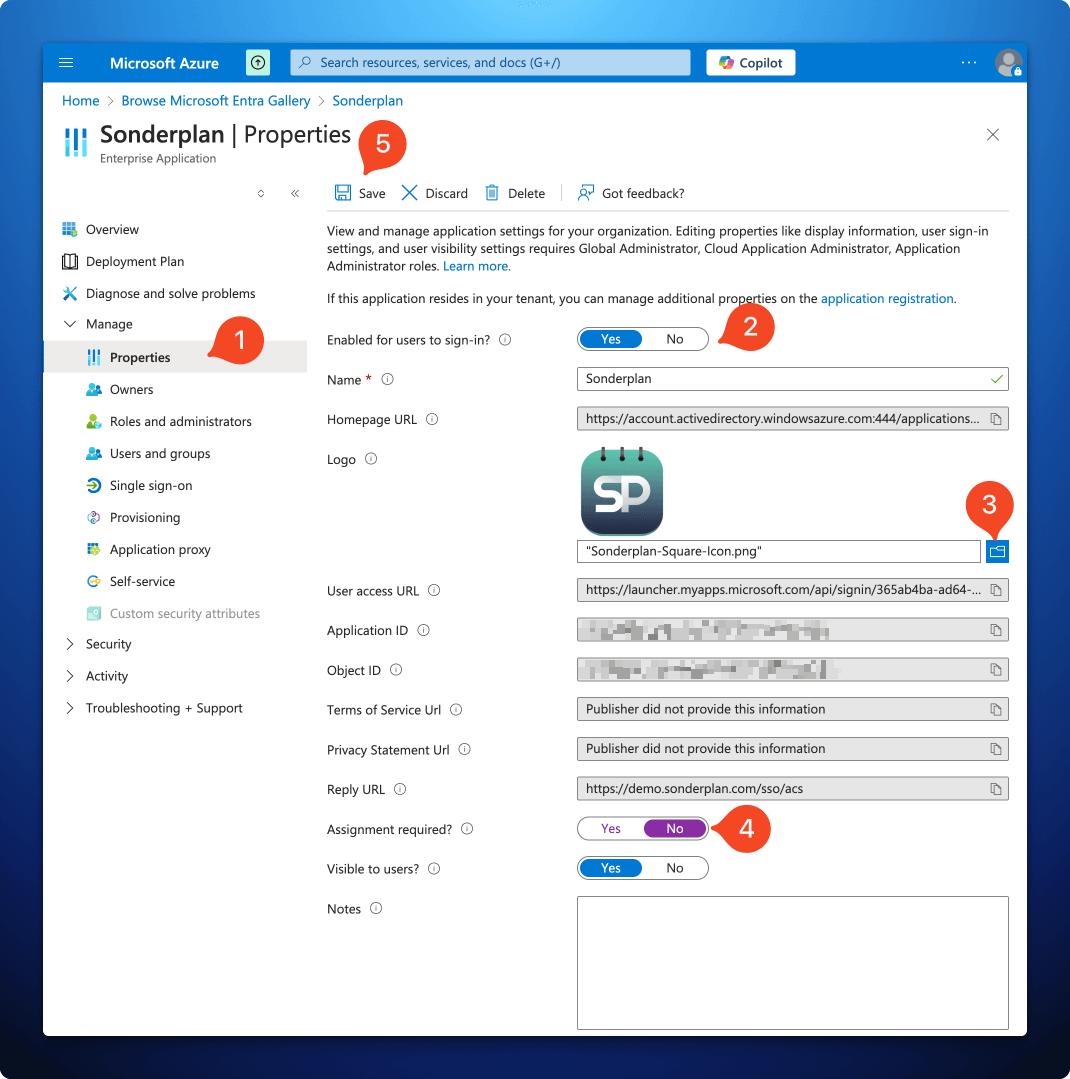The width and height of the screenshot is (1070, 1079).
Task: Click the upload icon beside the logo filename
Action: point(996,550)
